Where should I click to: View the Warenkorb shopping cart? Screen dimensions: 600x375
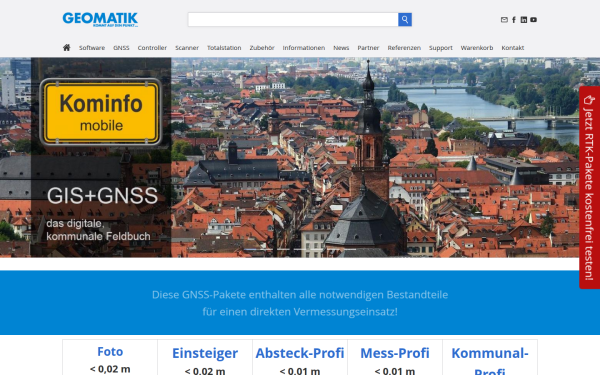477,48
